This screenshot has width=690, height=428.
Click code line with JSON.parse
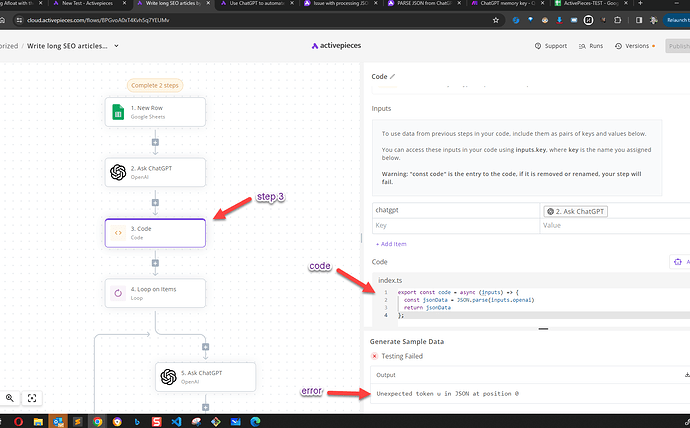[469, 300]
